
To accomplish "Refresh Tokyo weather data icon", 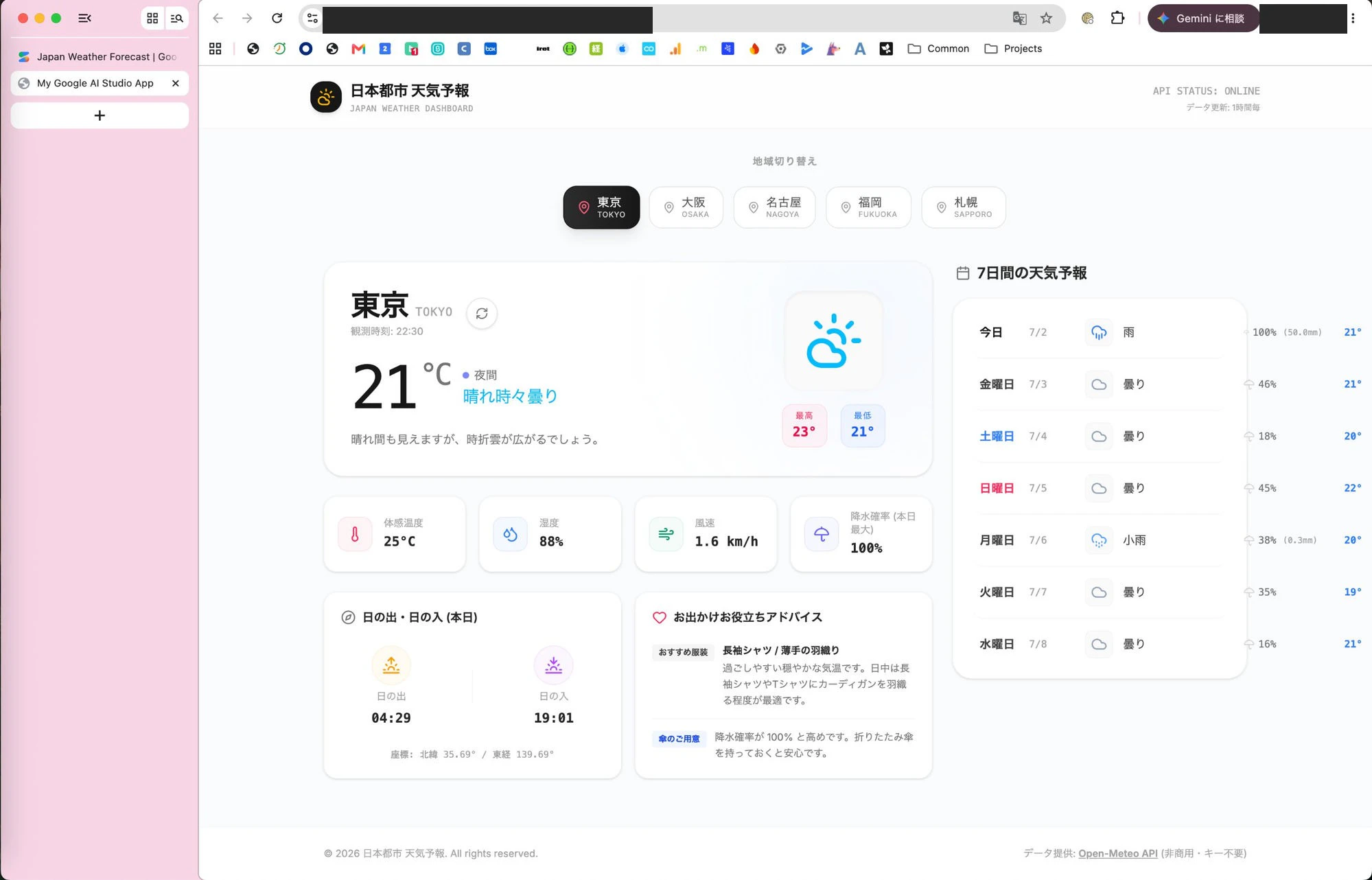I will pyautogui.click(x=482, y=313).
